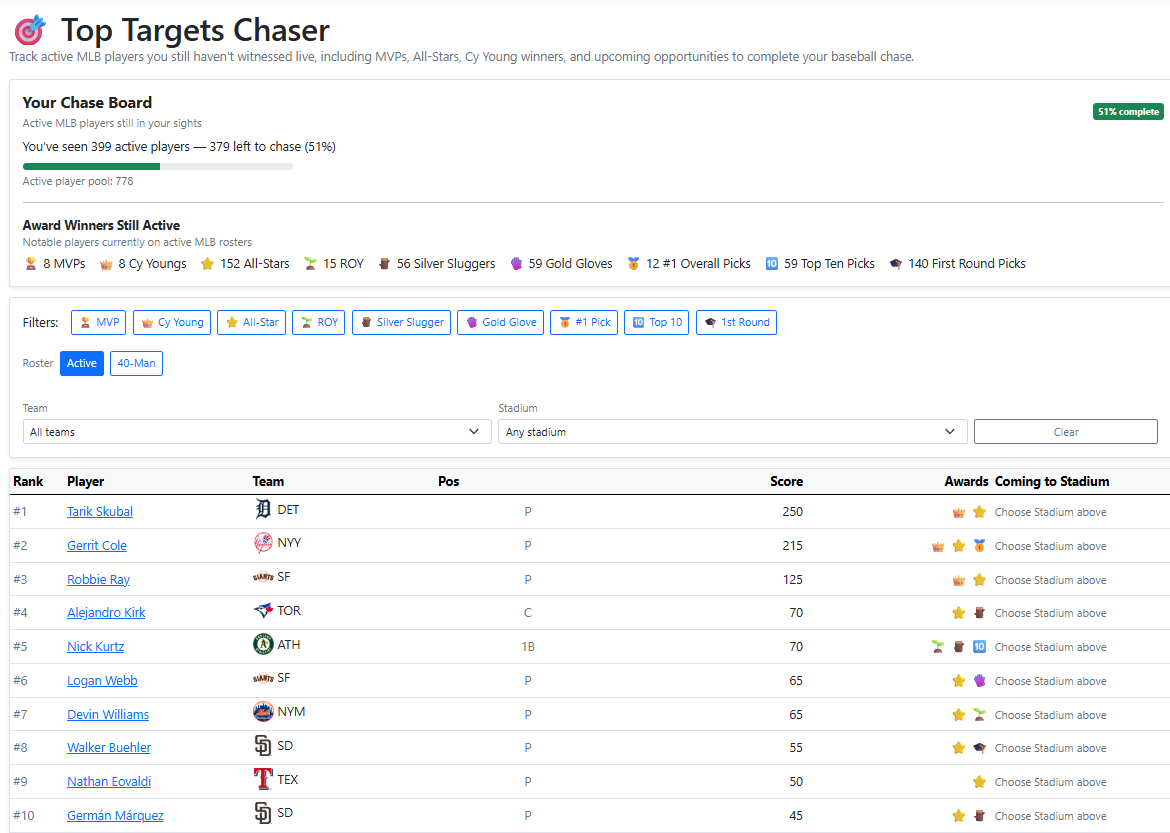Sort by the Team column header
Screen dimensions: 1170x833
tap(269, 481)
